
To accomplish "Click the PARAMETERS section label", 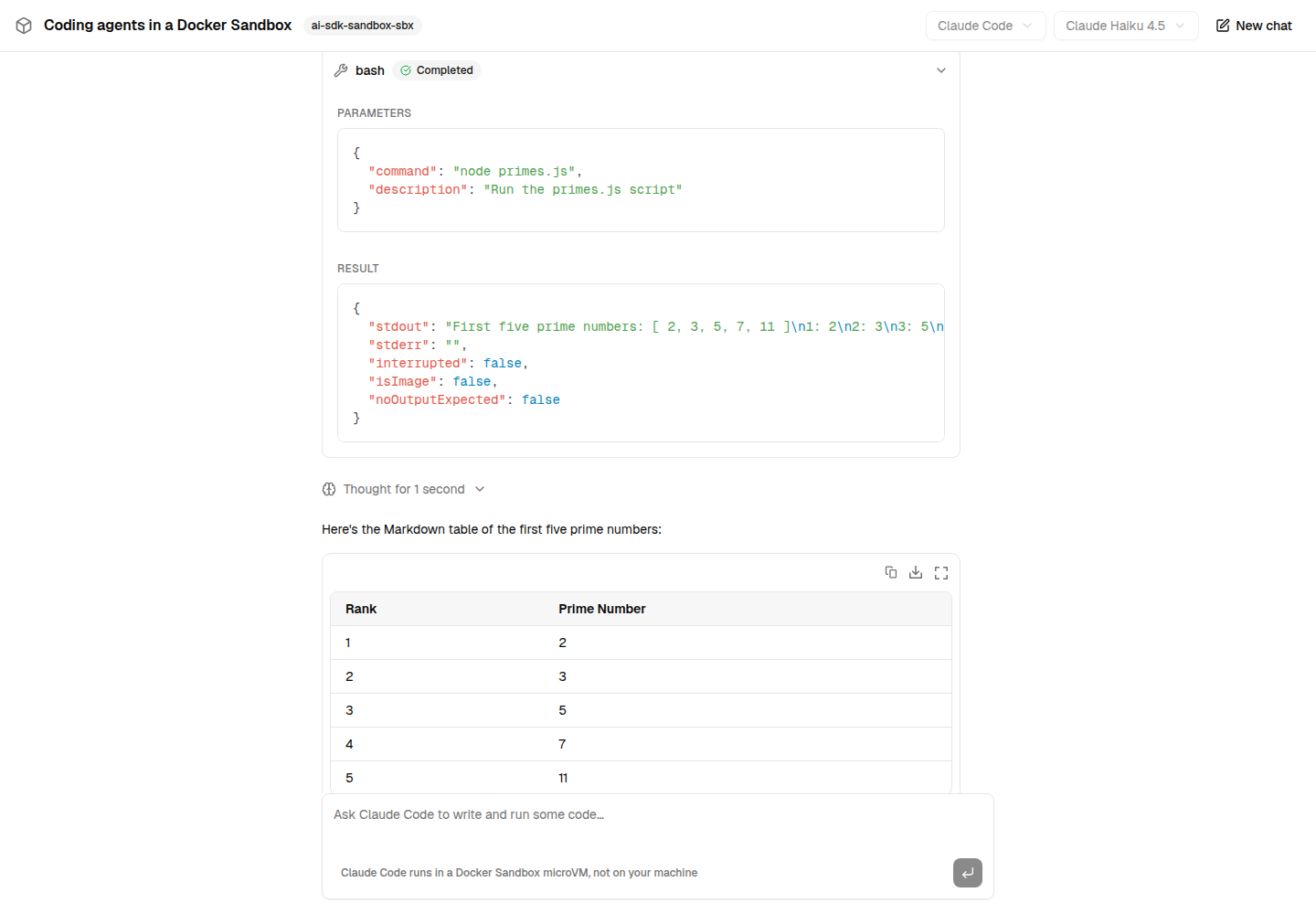I will click(374, 113).
